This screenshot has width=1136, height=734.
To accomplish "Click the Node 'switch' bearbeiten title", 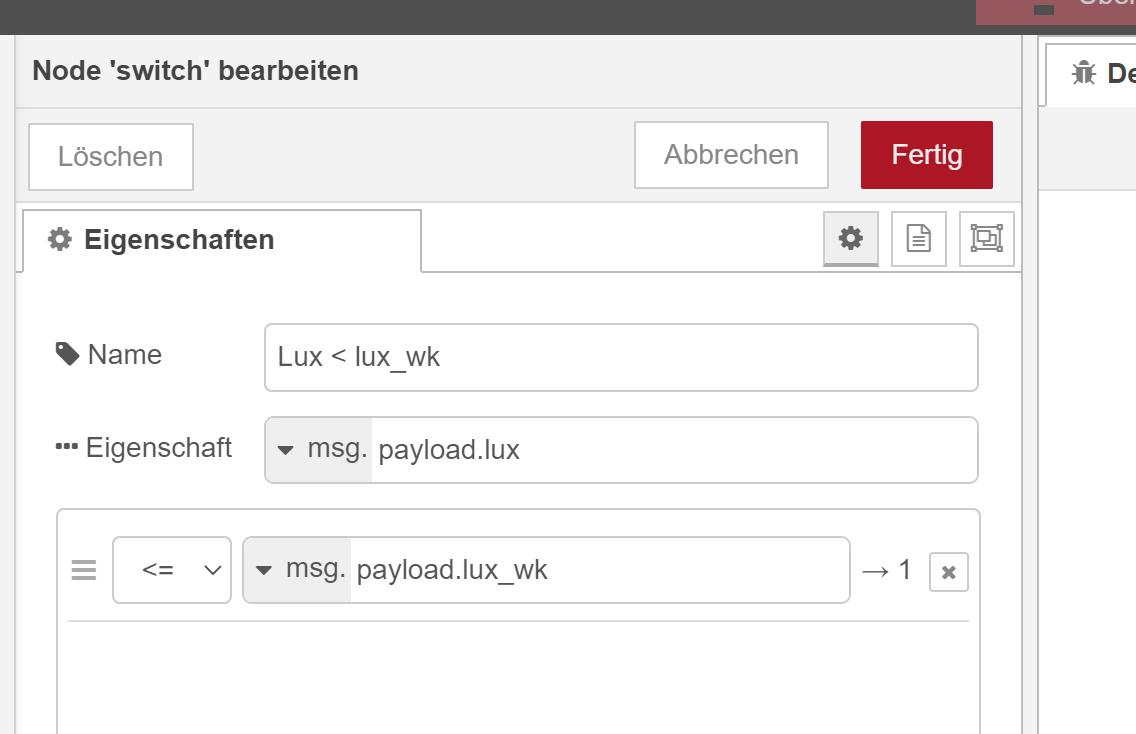I will [x=196, y=71].
